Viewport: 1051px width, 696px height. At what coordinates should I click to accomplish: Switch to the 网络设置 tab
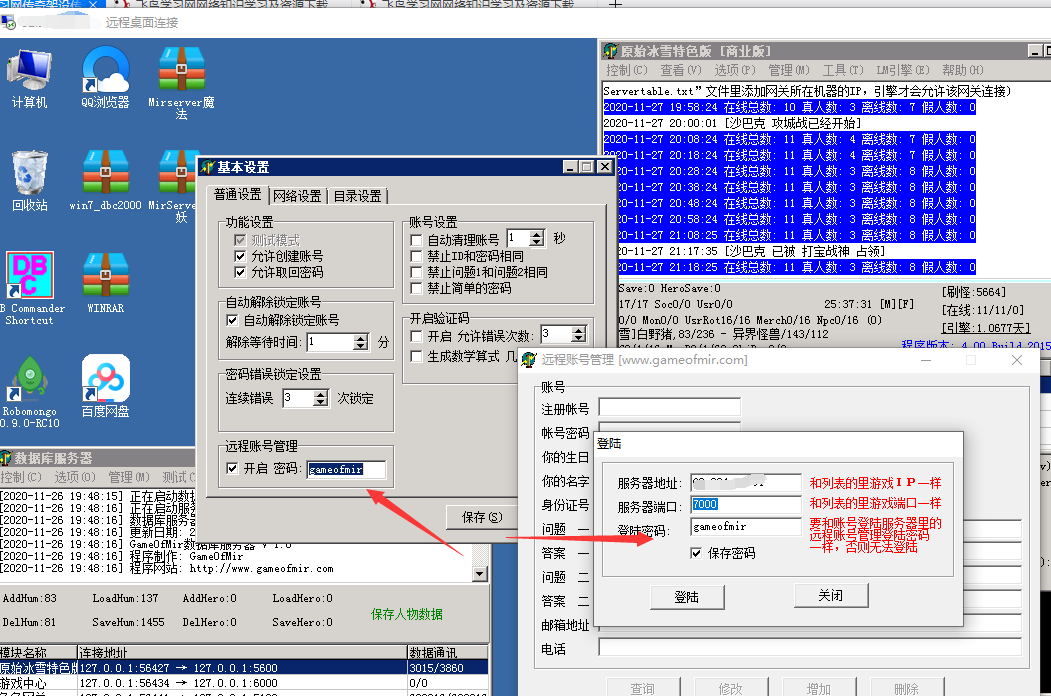pyautogui.click(x=298, y=196)
